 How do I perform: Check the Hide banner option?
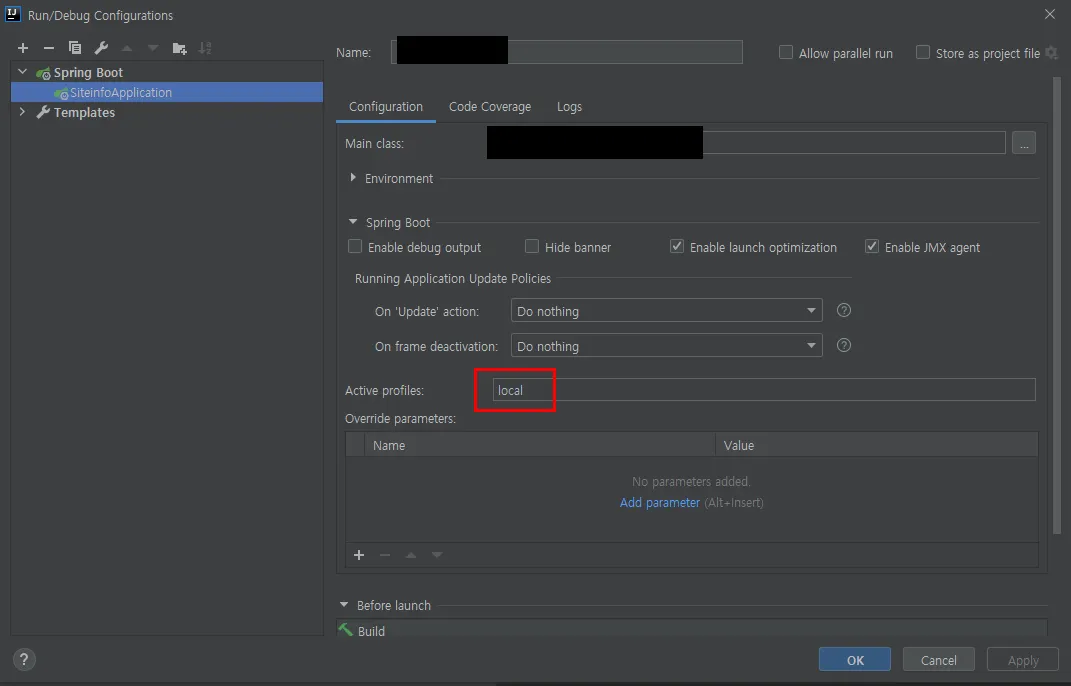point(531,246)
